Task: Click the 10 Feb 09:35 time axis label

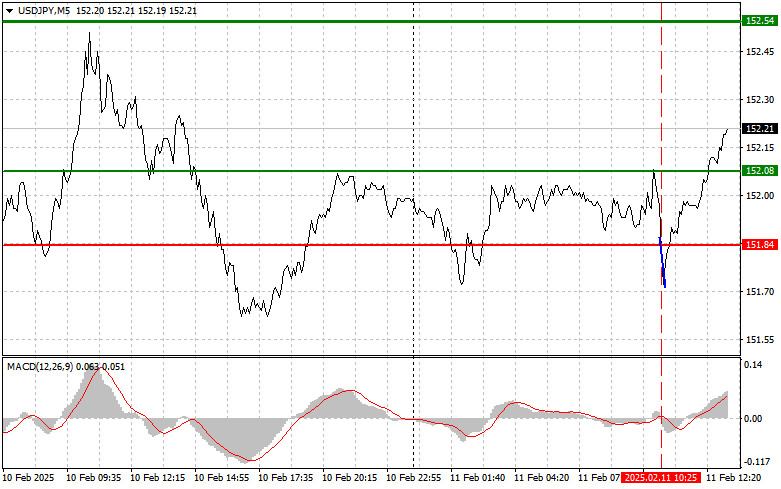Action: coord(94,478)
